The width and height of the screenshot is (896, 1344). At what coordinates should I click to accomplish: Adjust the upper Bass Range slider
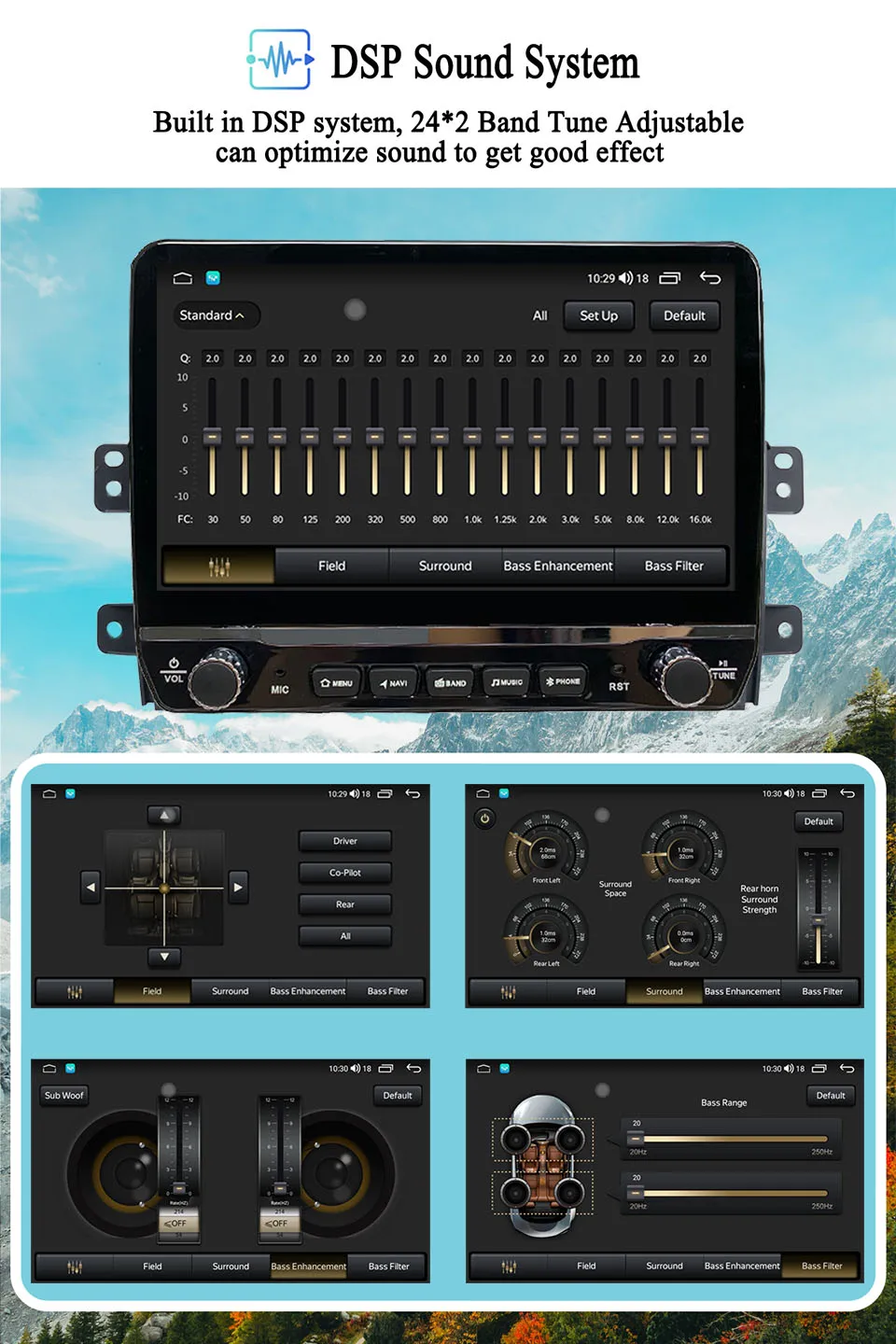pyautogui.click(x=733, y=1139)
